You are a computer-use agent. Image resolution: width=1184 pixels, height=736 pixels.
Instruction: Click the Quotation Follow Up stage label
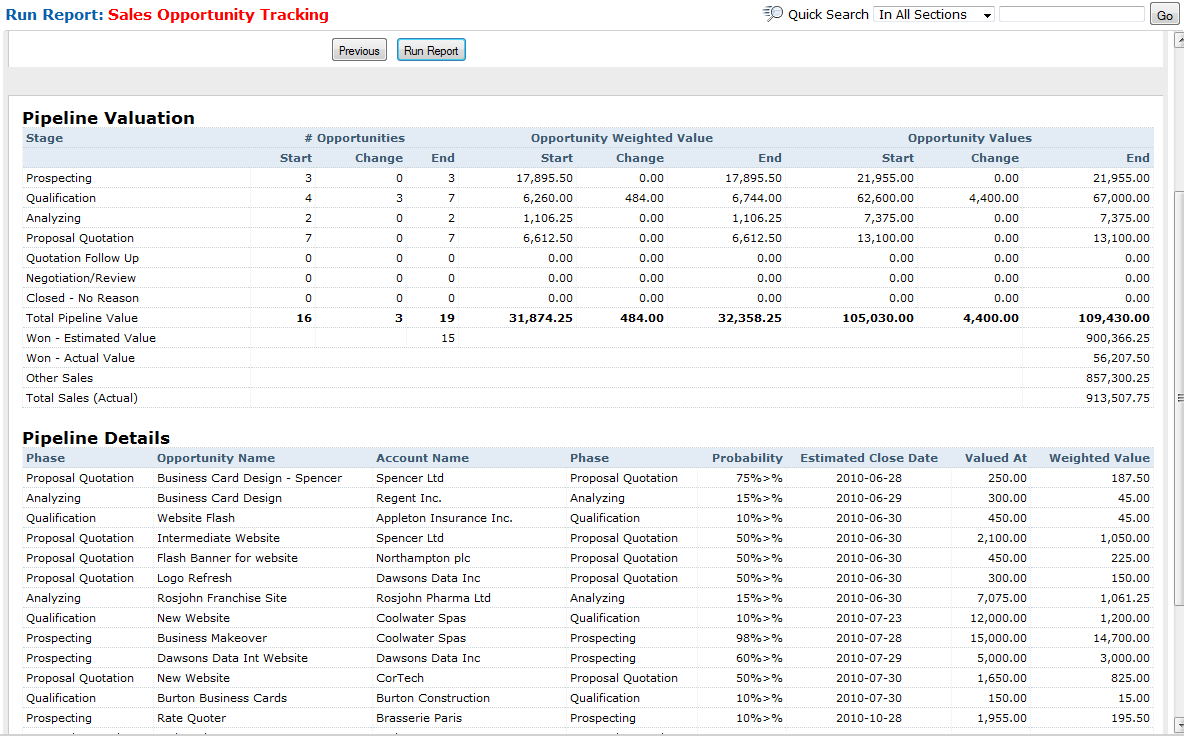[82, 258]
